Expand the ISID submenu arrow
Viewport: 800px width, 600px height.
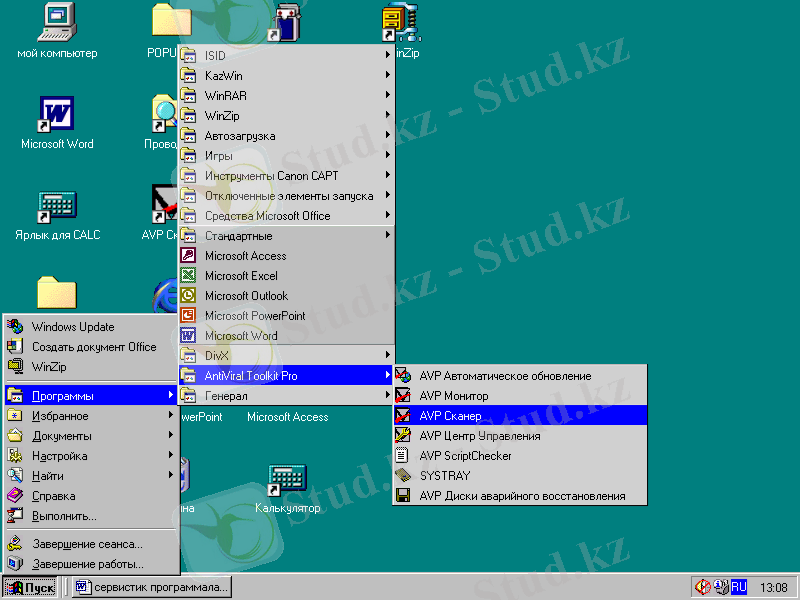388,55
